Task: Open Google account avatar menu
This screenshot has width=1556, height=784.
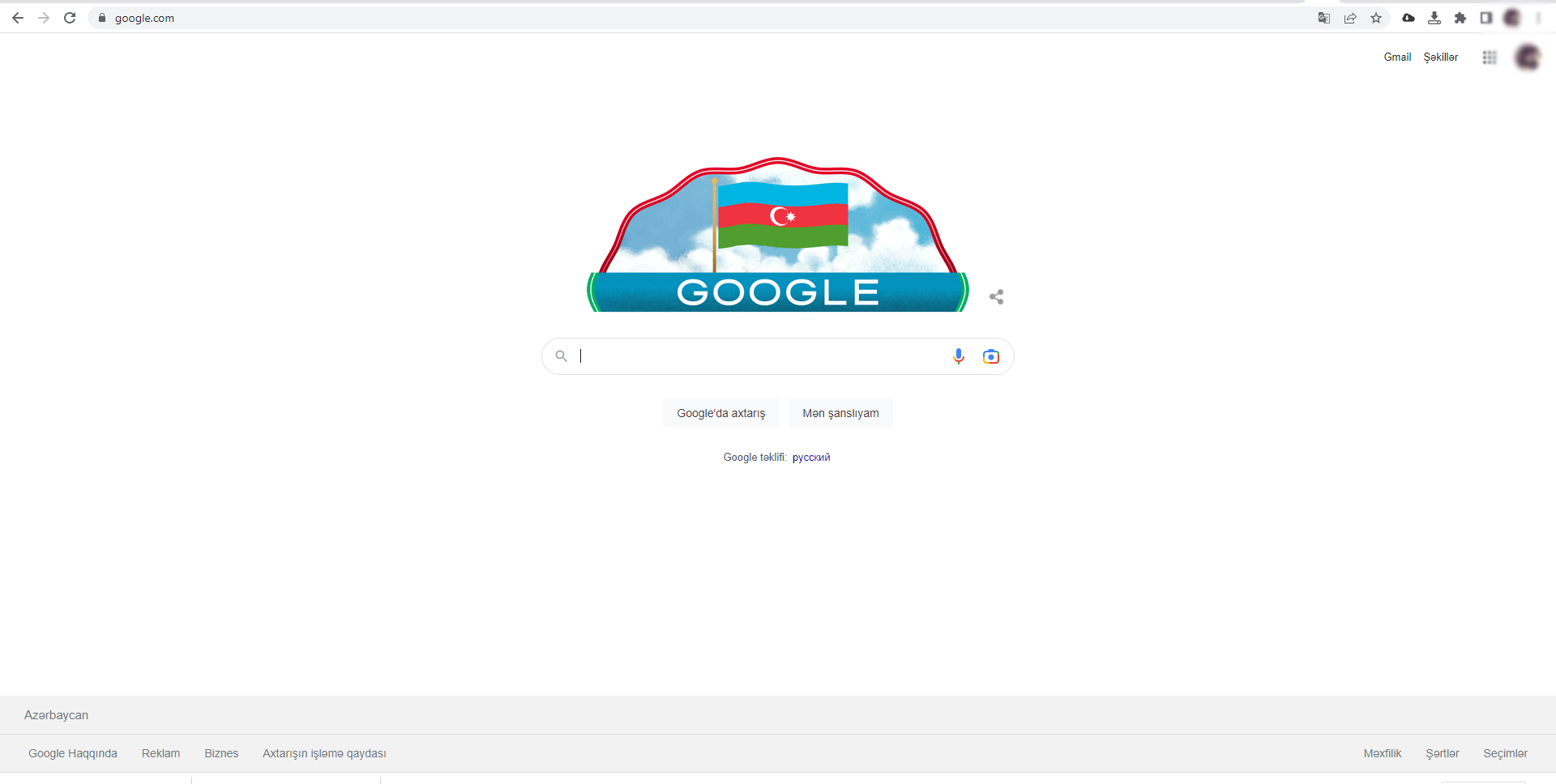Action: [x=1528, y=58]
